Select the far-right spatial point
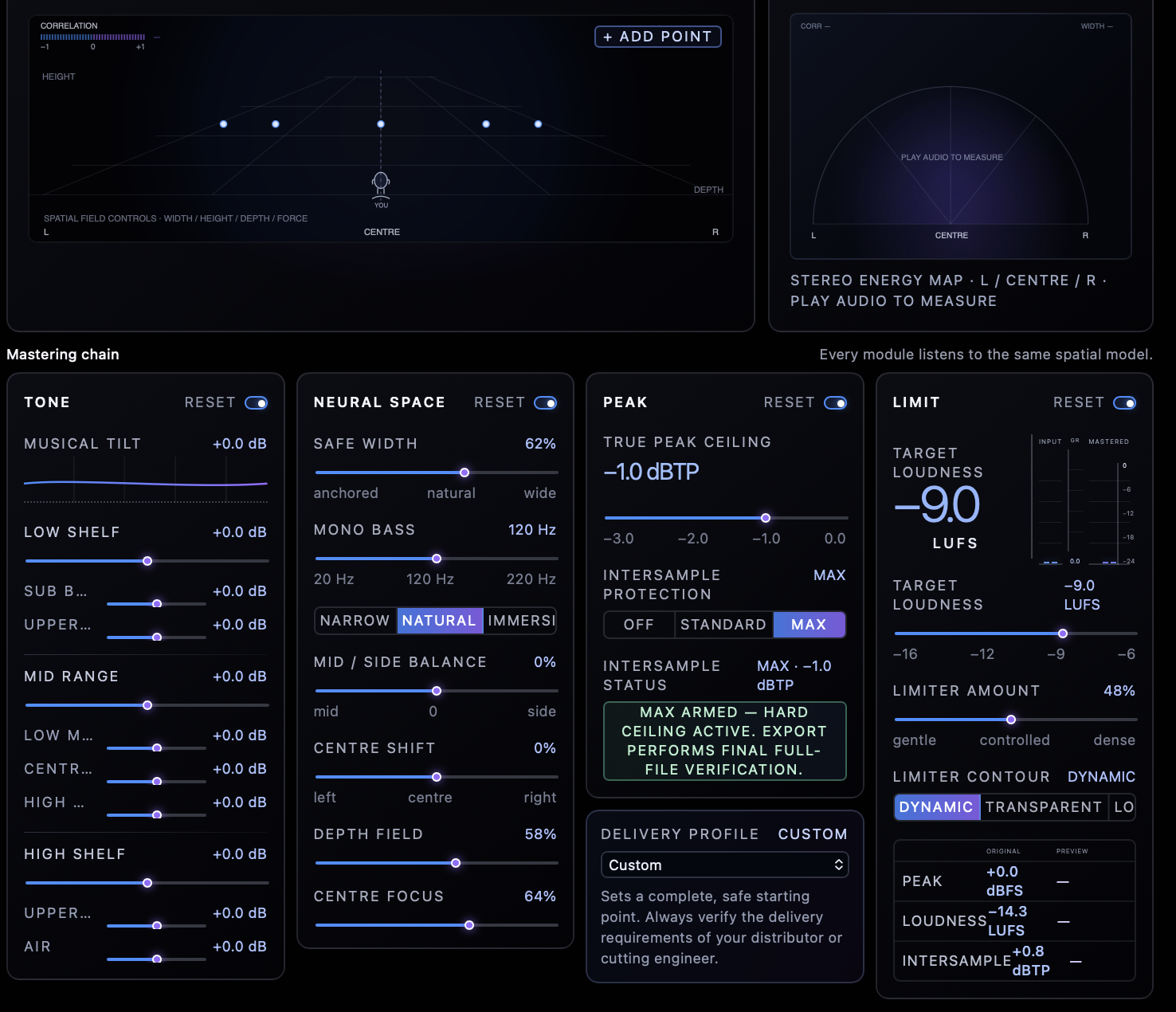This screenshot has width=1176, height=1012. point(539,124)
